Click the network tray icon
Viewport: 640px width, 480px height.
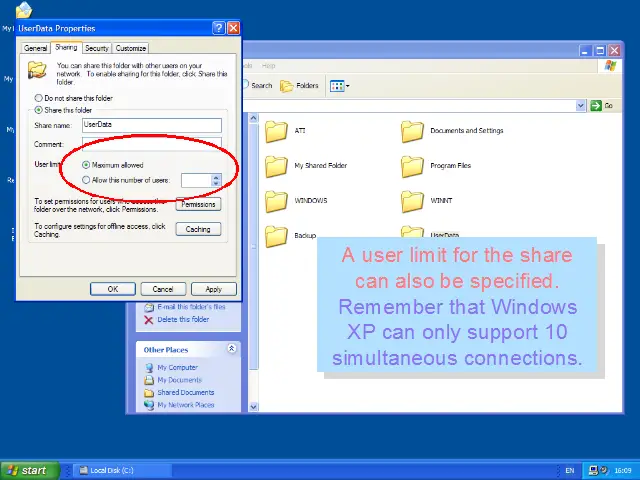(594, 470)
